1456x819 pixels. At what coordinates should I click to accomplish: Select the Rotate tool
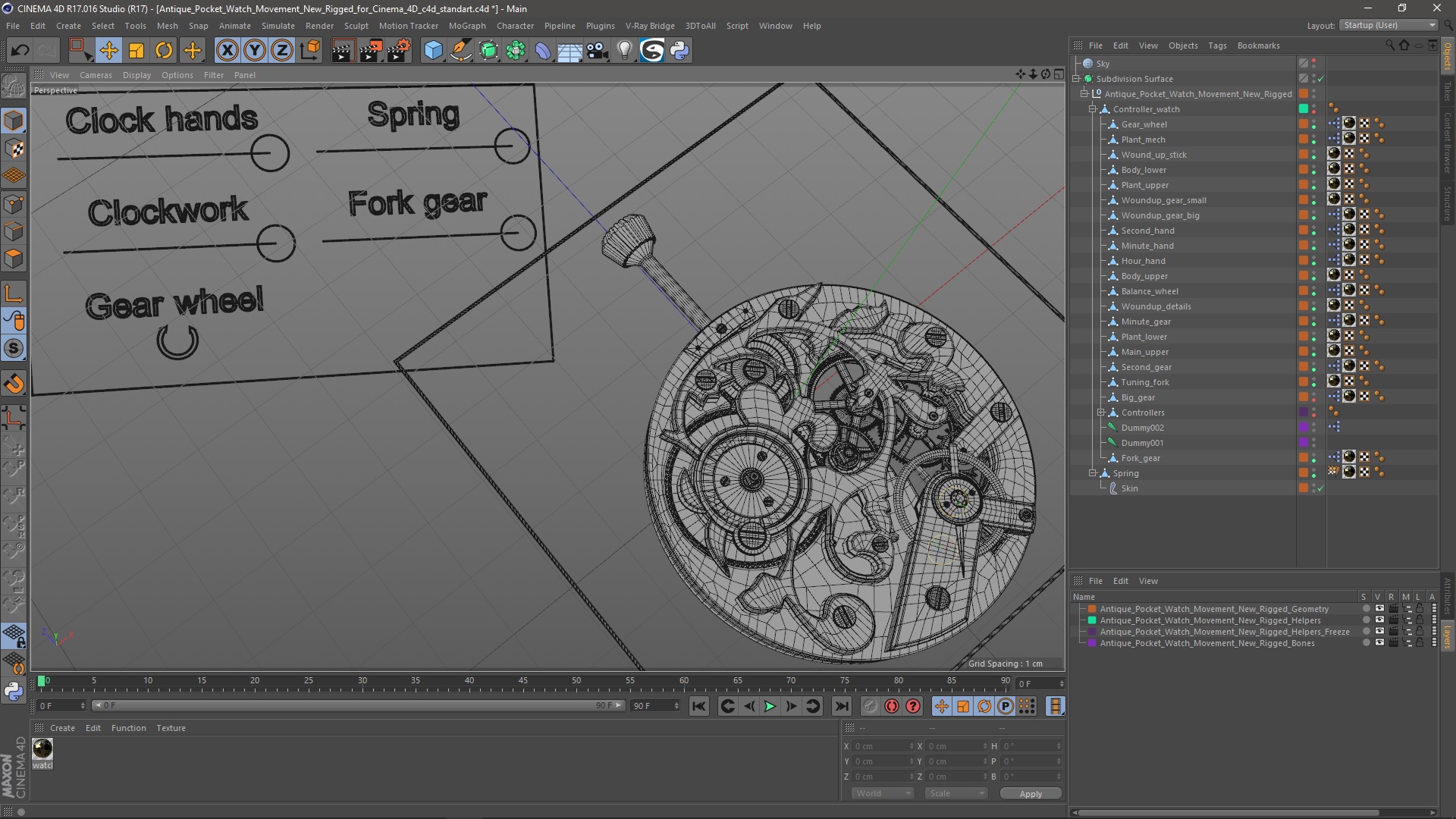(x=164, y=50)
